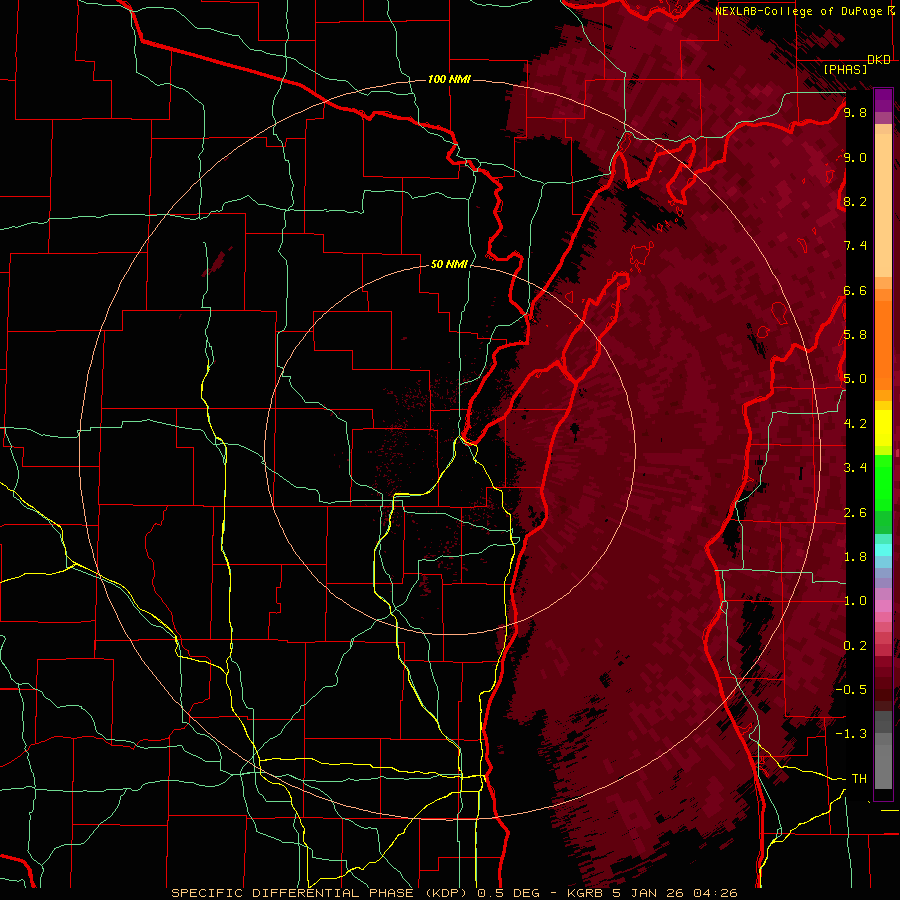This screenshot has height=900, width=900.
Task: Click the 5.8 legend value
Action: pos(855,335)
